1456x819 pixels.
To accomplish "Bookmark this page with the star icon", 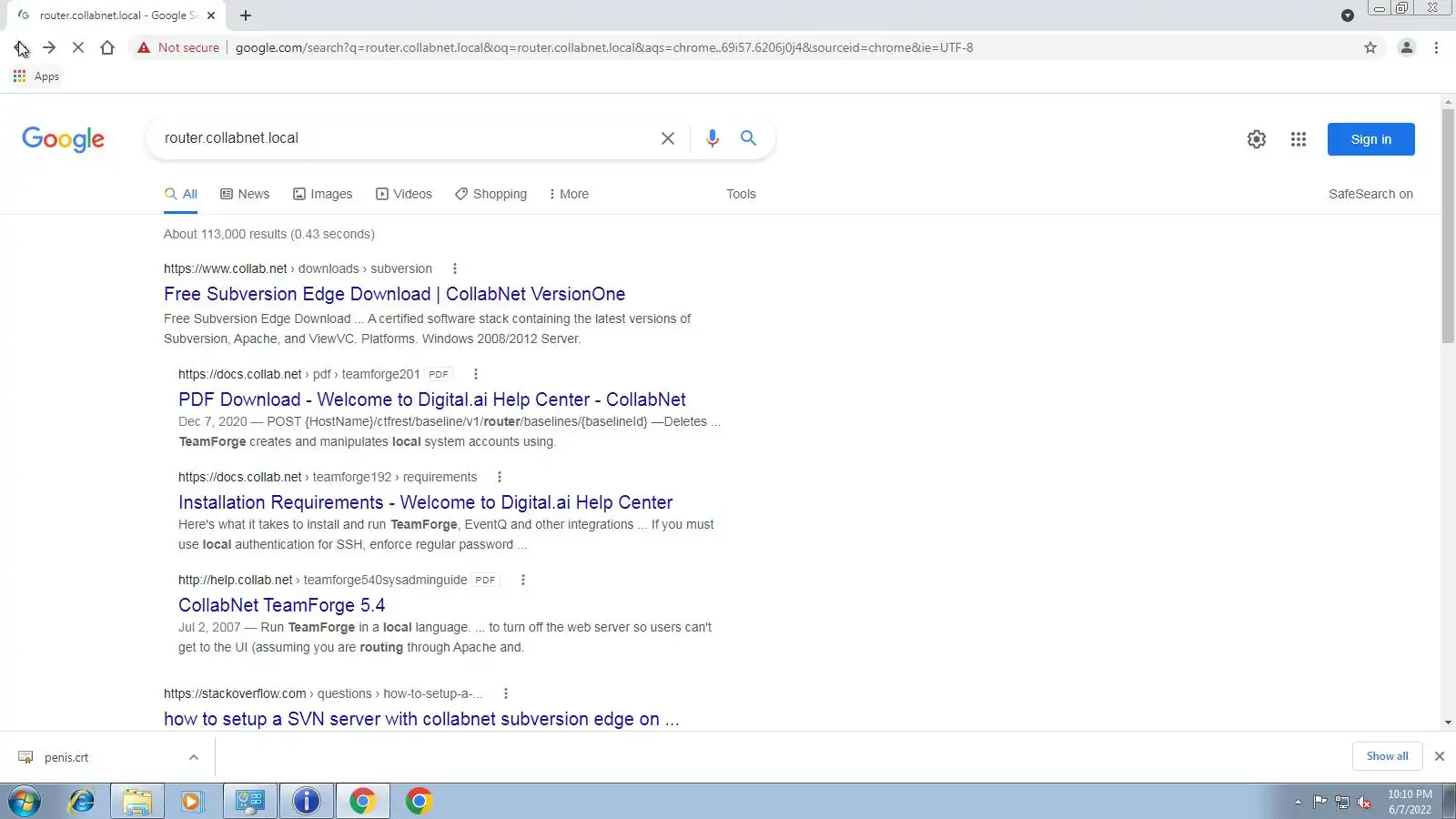I will tap(1370, 47).
